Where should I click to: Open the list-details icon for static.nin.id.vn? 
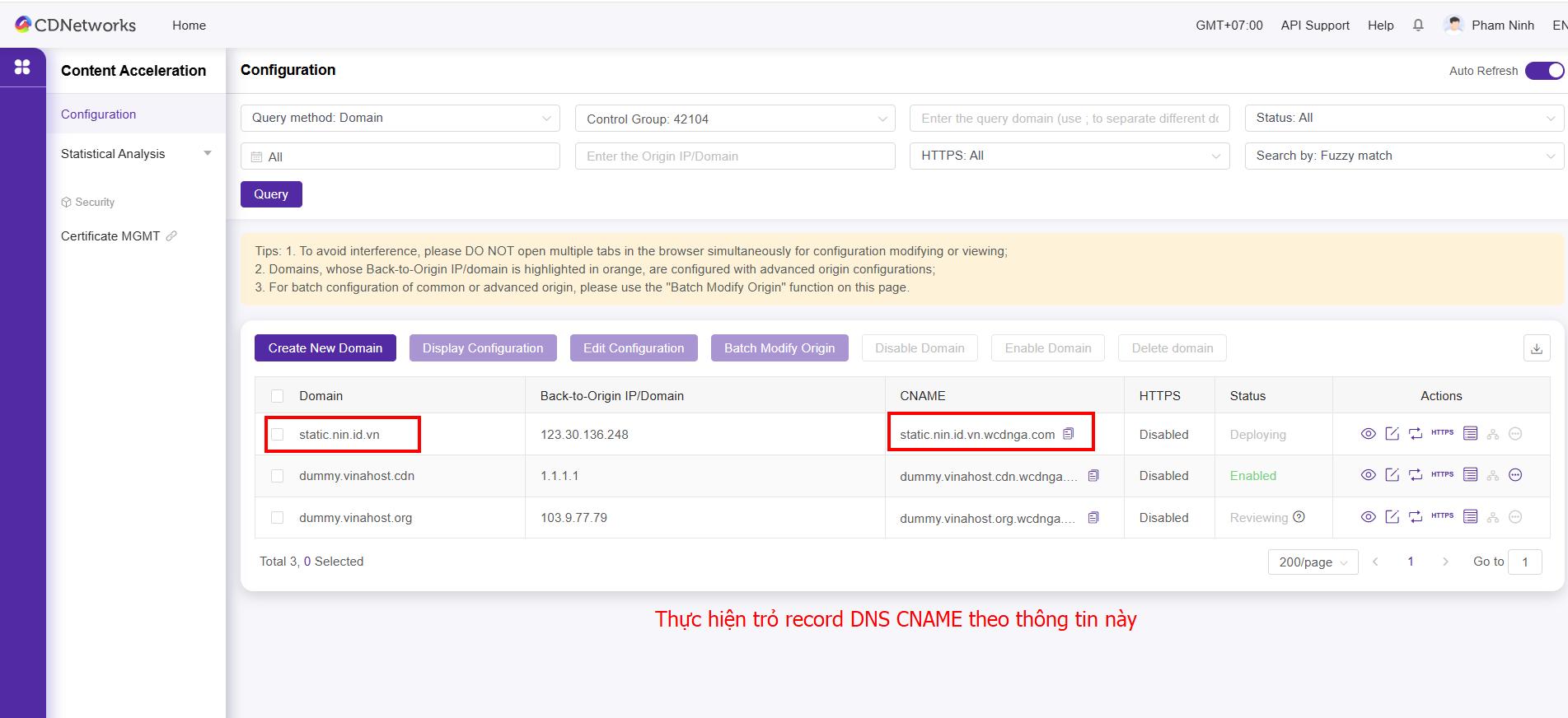(x=1470, y=433)
